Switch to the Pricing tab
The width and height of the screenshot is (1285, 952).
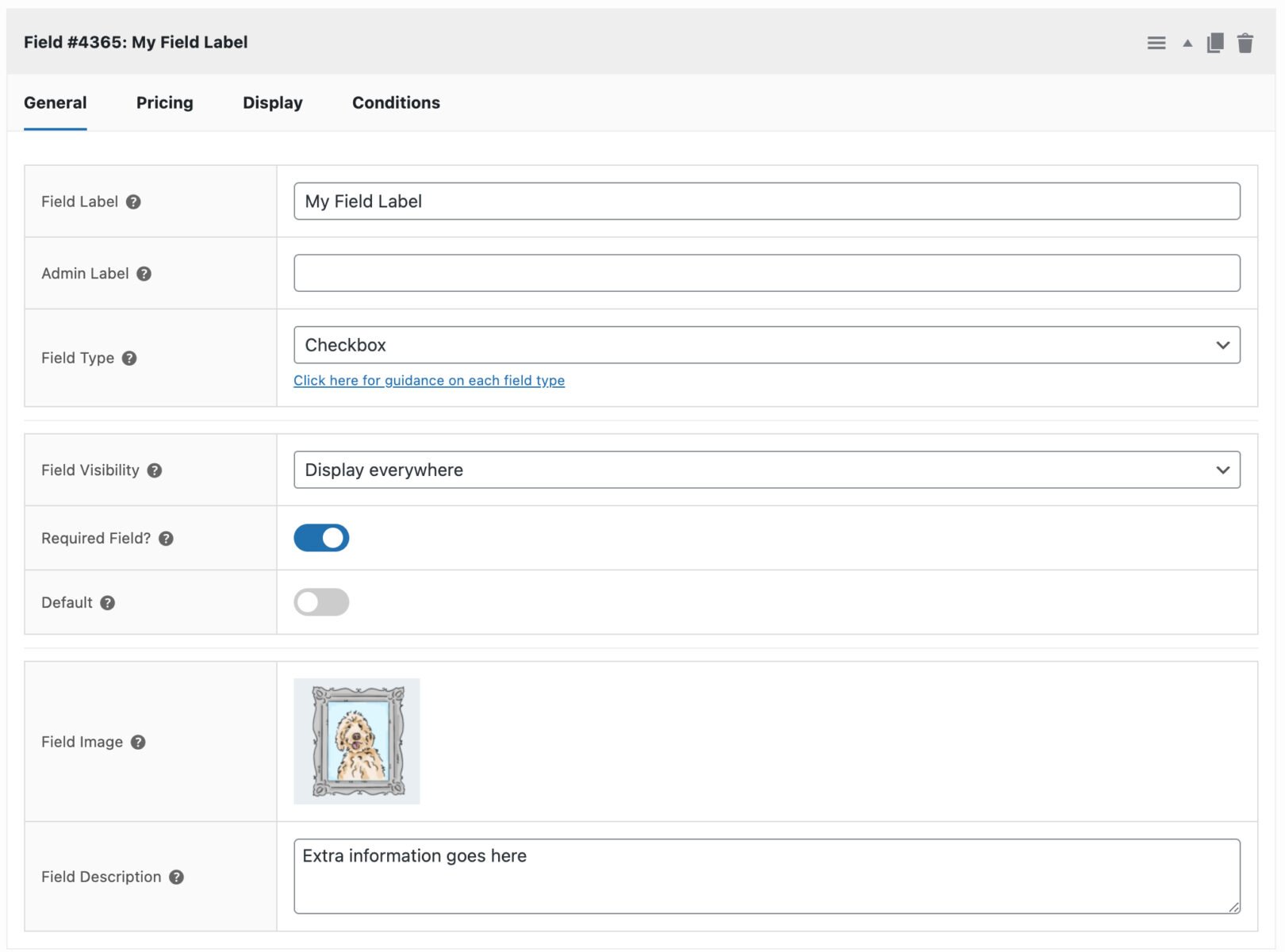coord(164,102)
